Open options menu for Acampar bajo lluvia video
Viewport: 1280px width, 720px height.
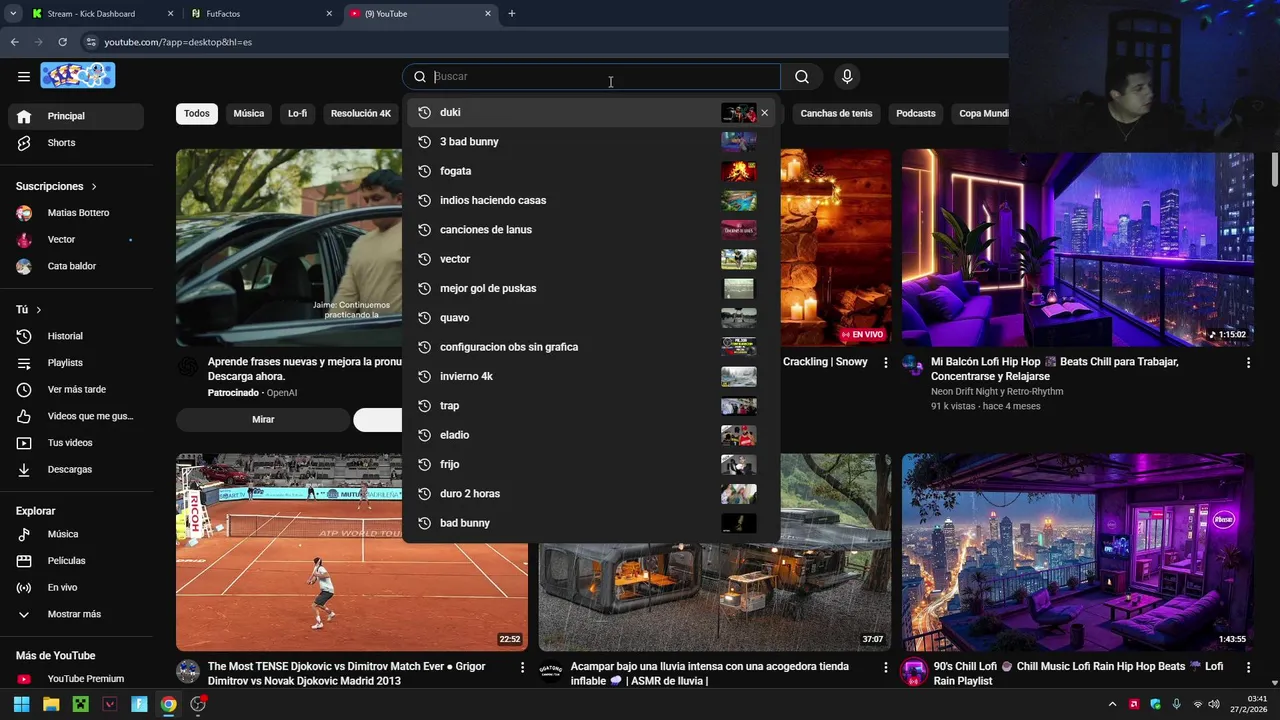885,667
